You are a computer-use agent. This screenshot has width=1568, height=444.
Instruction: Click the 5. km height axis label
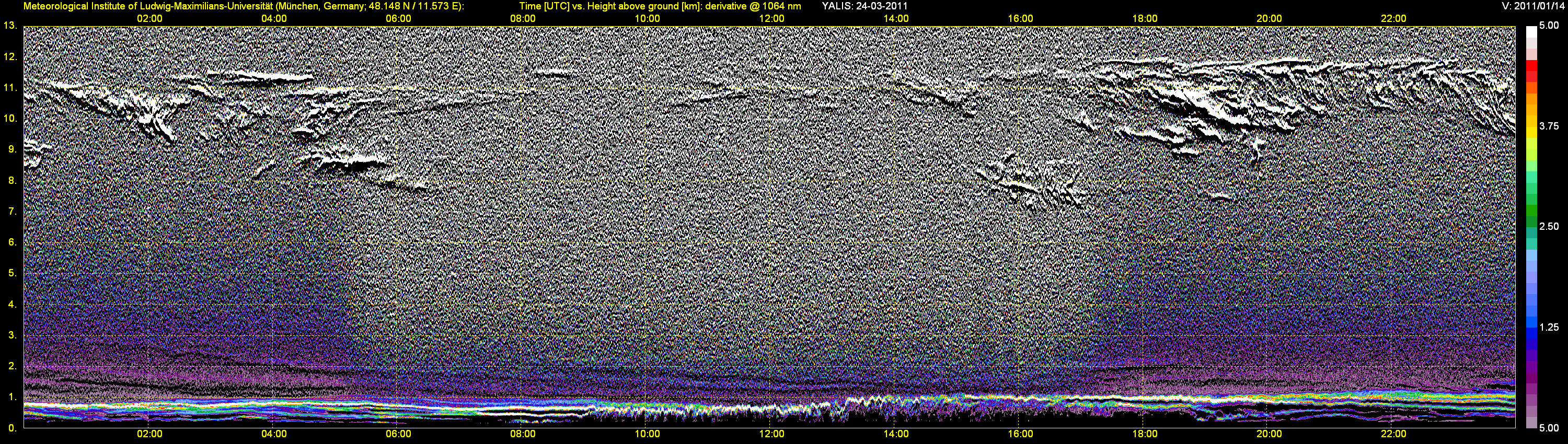coord(11,273)
